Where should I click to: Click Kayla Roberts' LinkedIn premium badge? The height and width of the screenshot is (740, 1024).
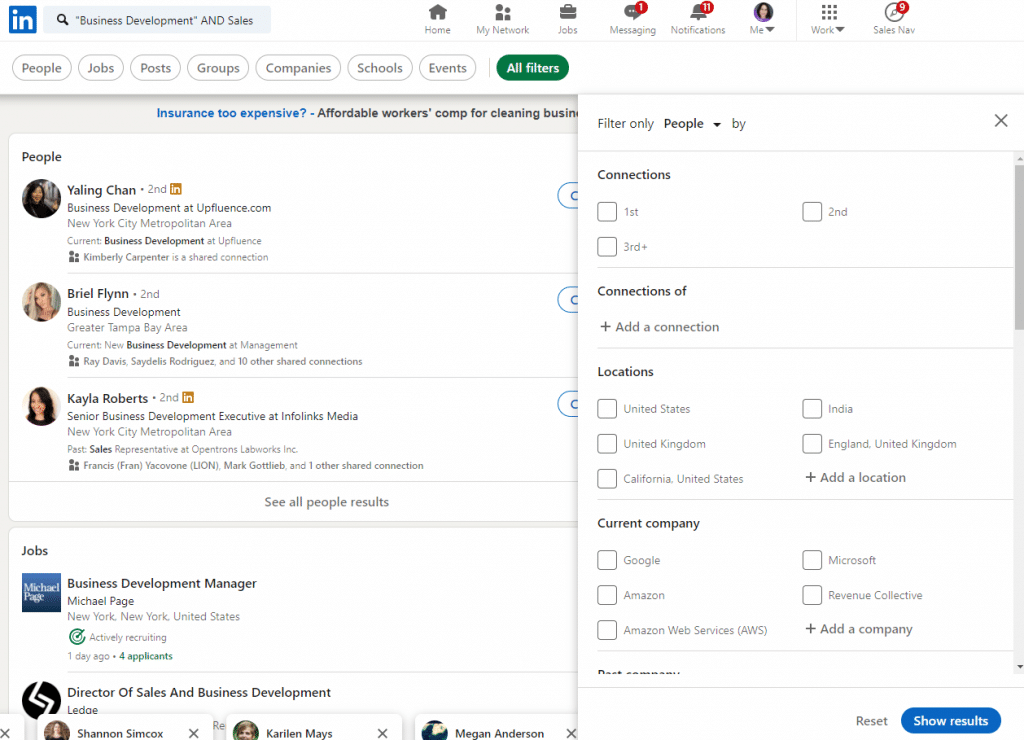point(188,397)
